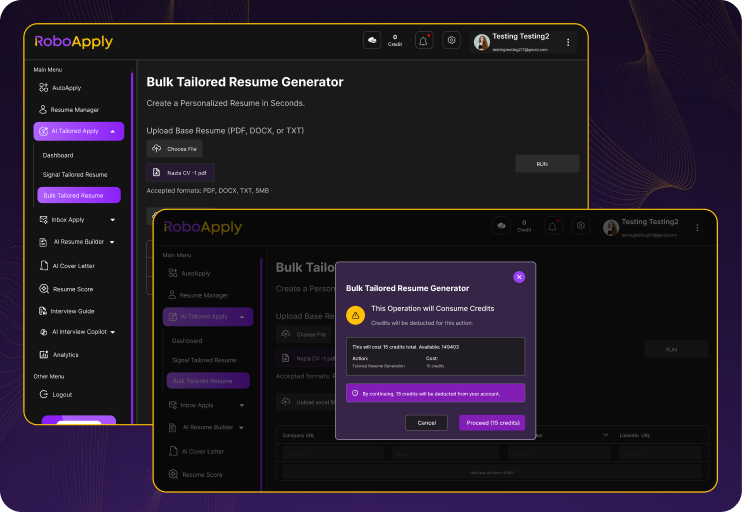Open the three-dot menu beside the rear window profile
742x512 pixels.
(568, 42)
